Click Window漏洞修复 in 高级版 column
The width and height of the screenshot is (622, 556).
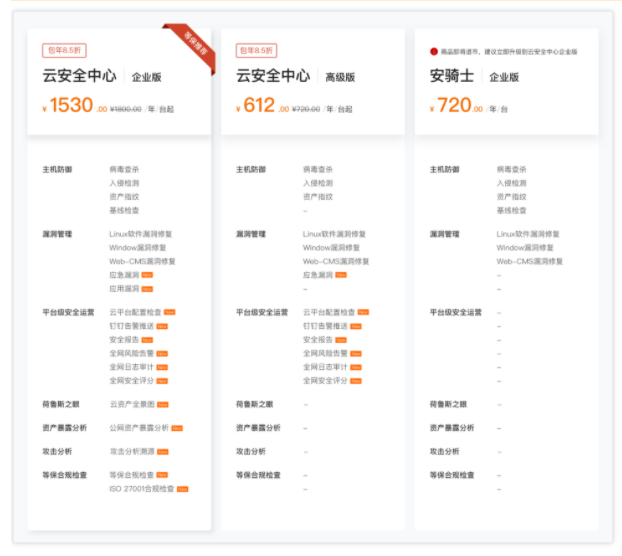331,247
